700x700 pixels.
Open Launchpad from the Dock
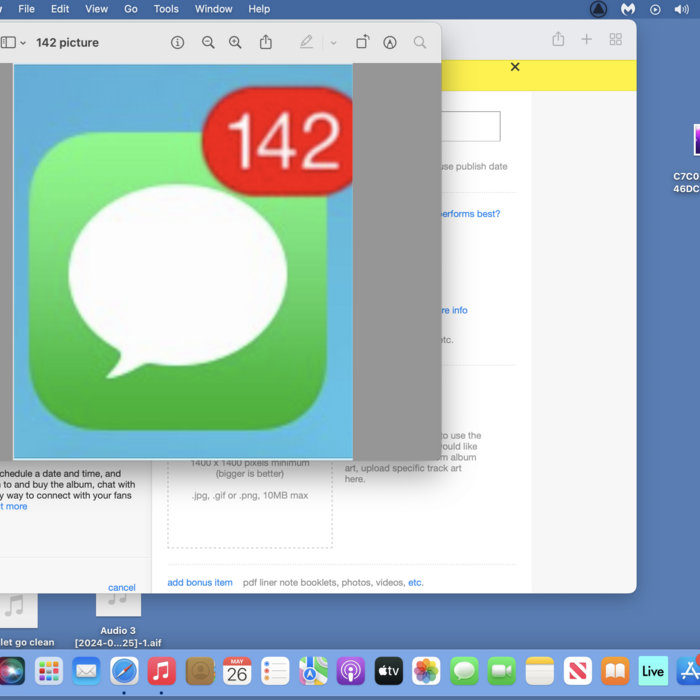(x=49, y=671)
